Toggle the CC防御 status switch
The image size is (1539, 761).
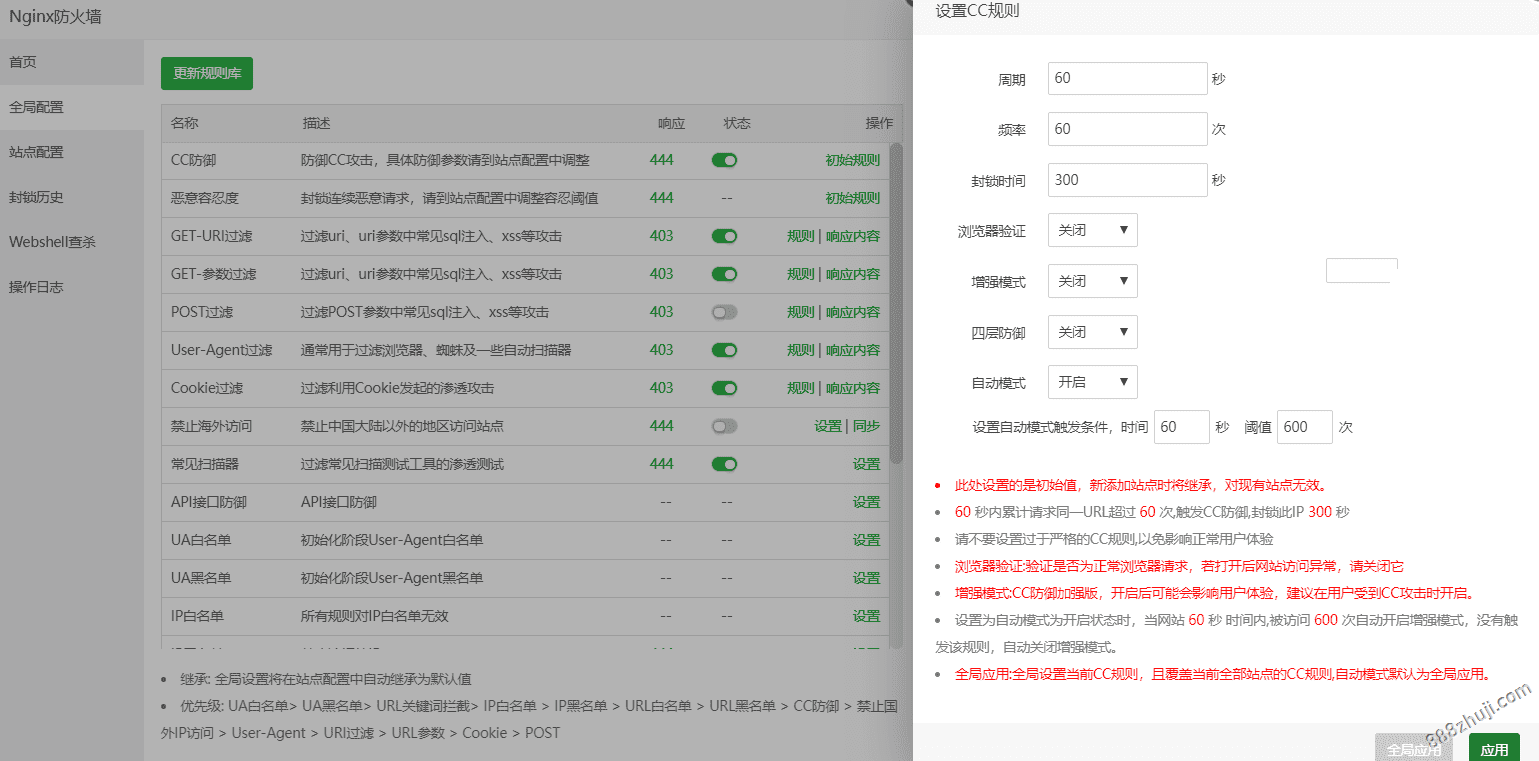point(724,160)
